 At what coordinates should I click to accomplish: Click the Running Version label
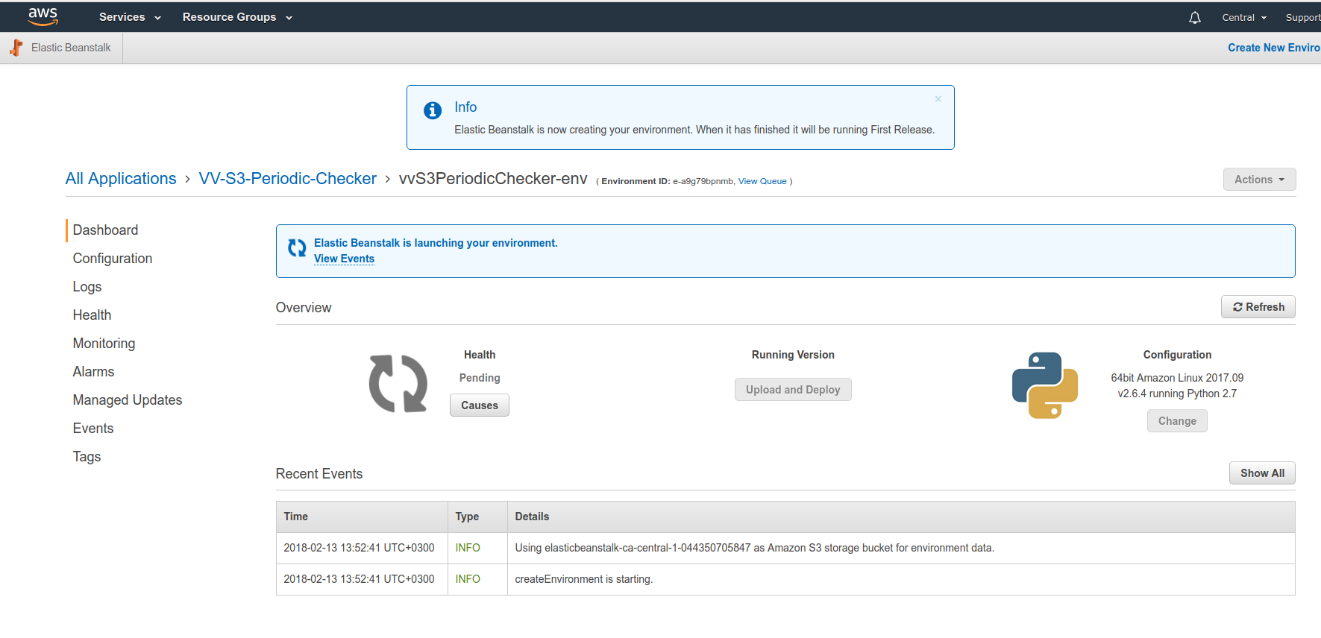click(793, 355)
